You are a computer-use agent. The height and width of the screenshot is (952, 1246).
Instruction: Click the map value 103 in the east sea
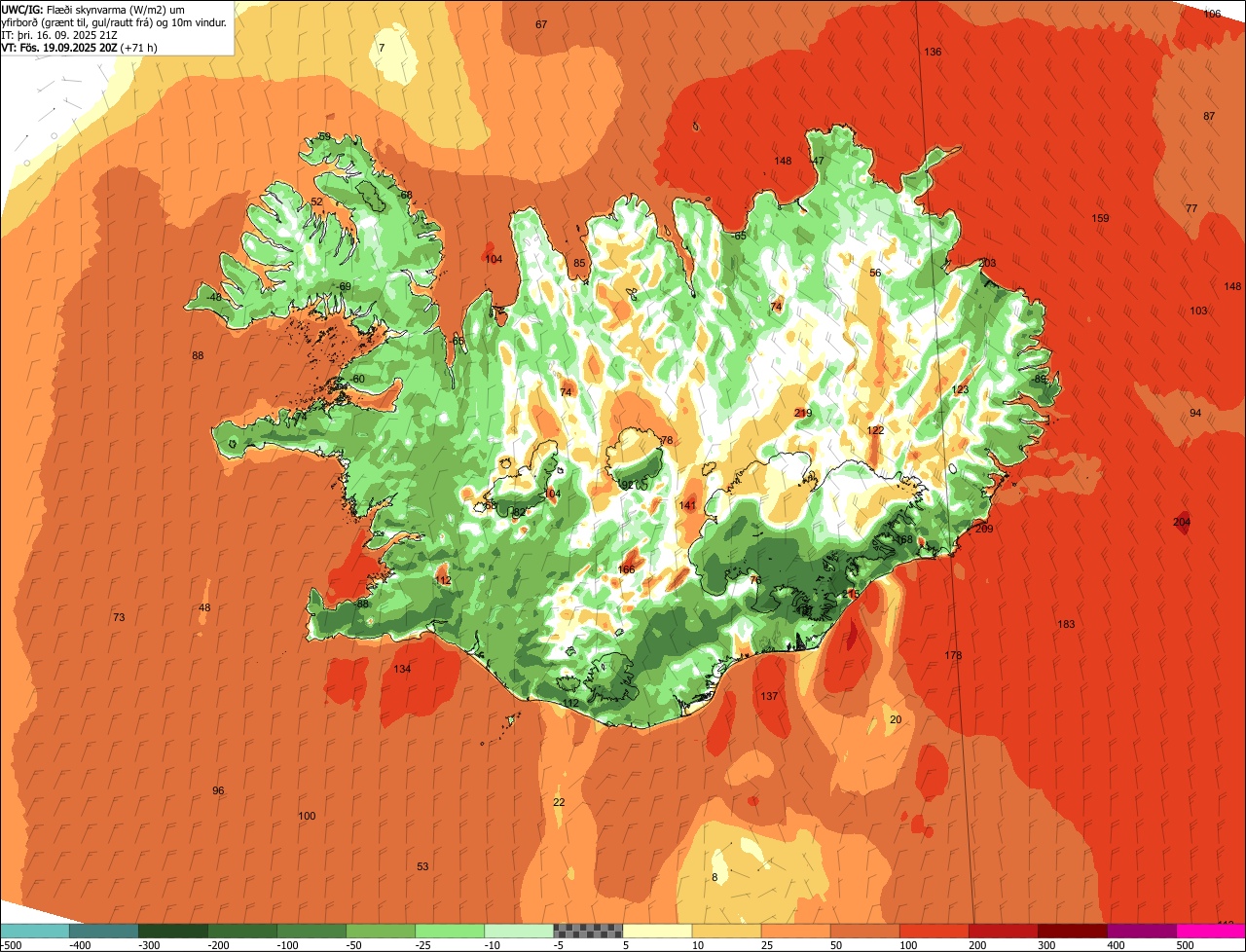click(1198, 311)
